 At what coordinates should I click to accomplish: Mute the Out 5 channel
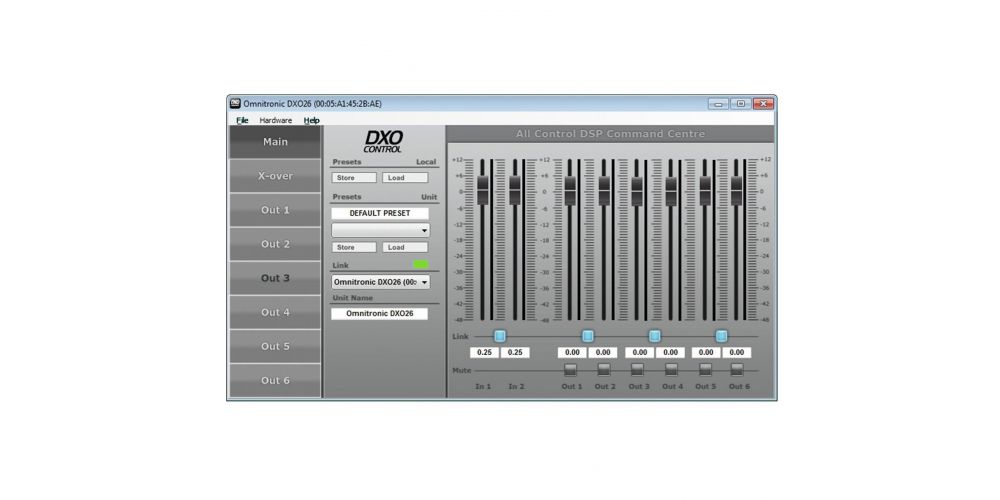pyautogui.click(x=705, y=370)
